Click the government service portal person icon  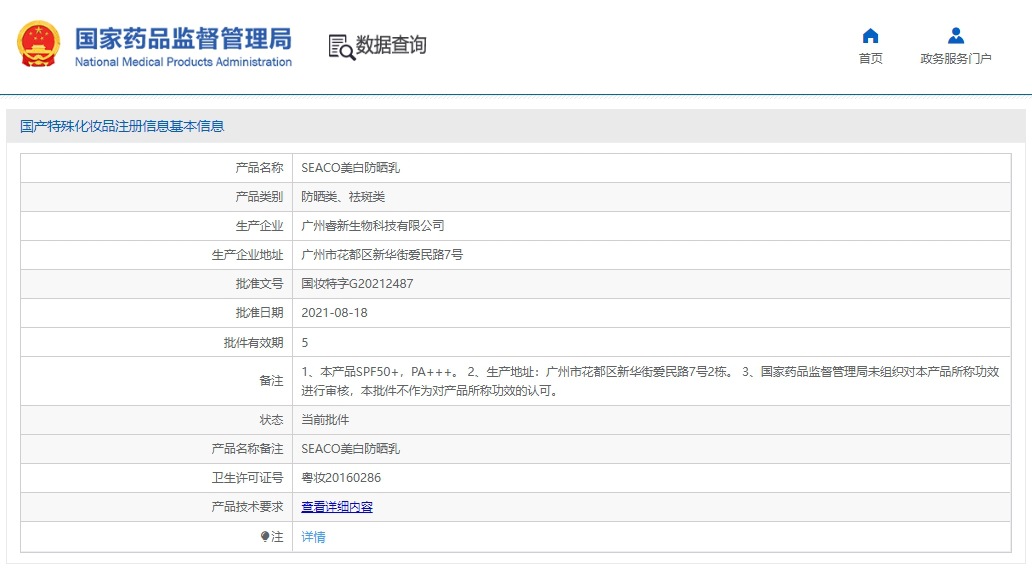(956, 36)
